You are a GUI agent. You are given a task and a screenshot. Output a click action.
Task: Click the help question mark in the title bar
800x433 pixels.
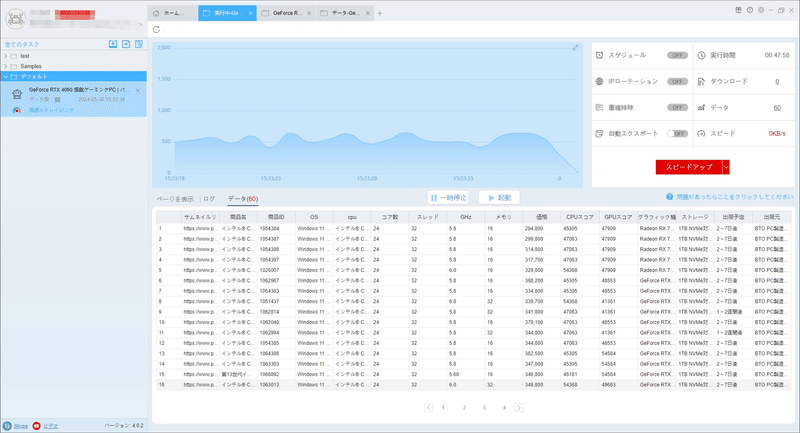(750, 10)
